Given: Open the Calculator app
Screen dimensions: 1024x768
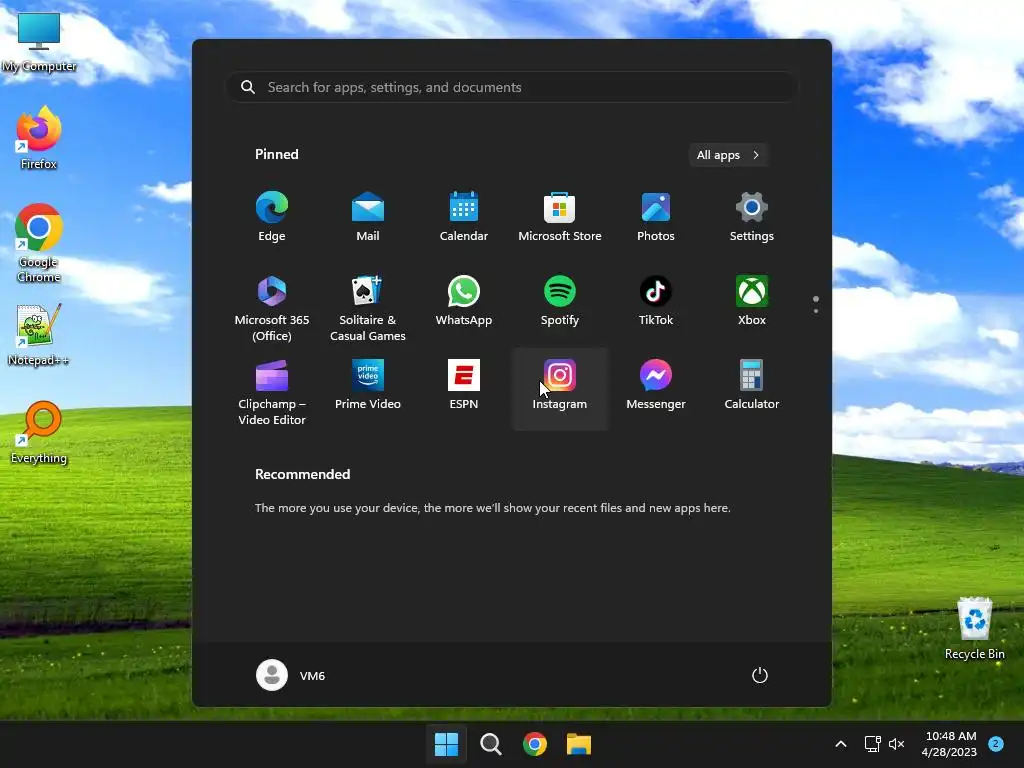Looking at the screenshot, I should coord(752,385).
